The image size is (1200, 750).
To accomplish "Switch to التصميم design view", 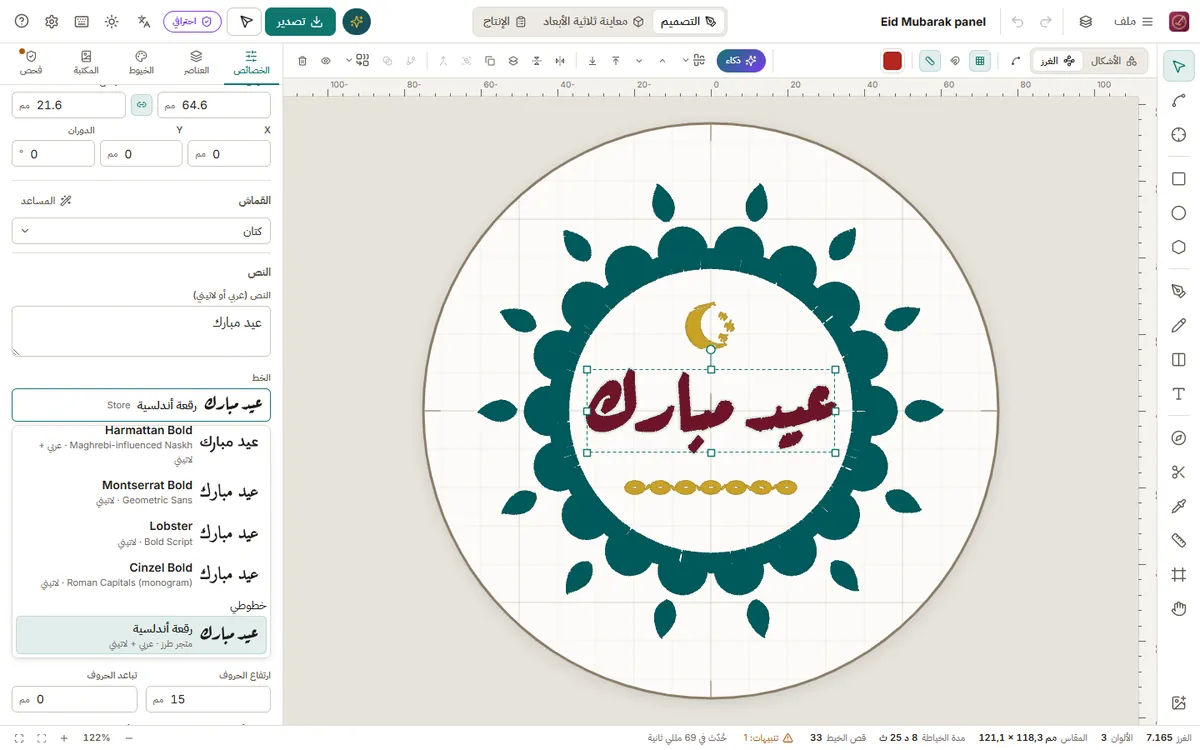I will coord(689,21).
